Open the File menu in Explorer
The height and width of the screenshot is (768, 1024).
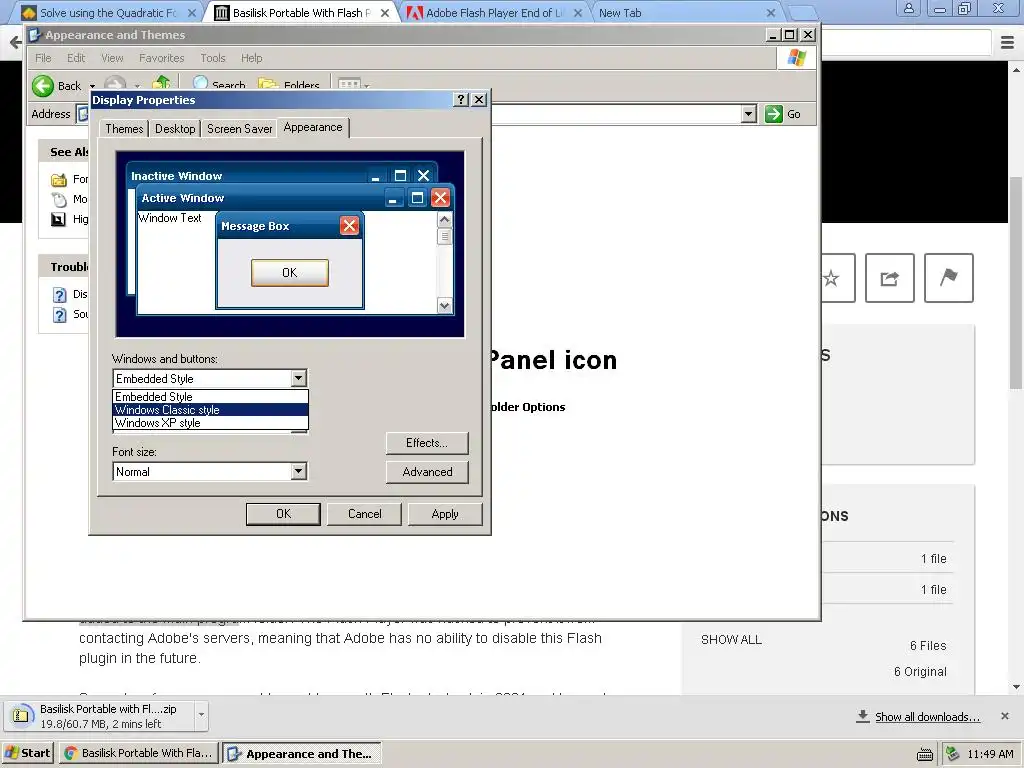[43, 58]
